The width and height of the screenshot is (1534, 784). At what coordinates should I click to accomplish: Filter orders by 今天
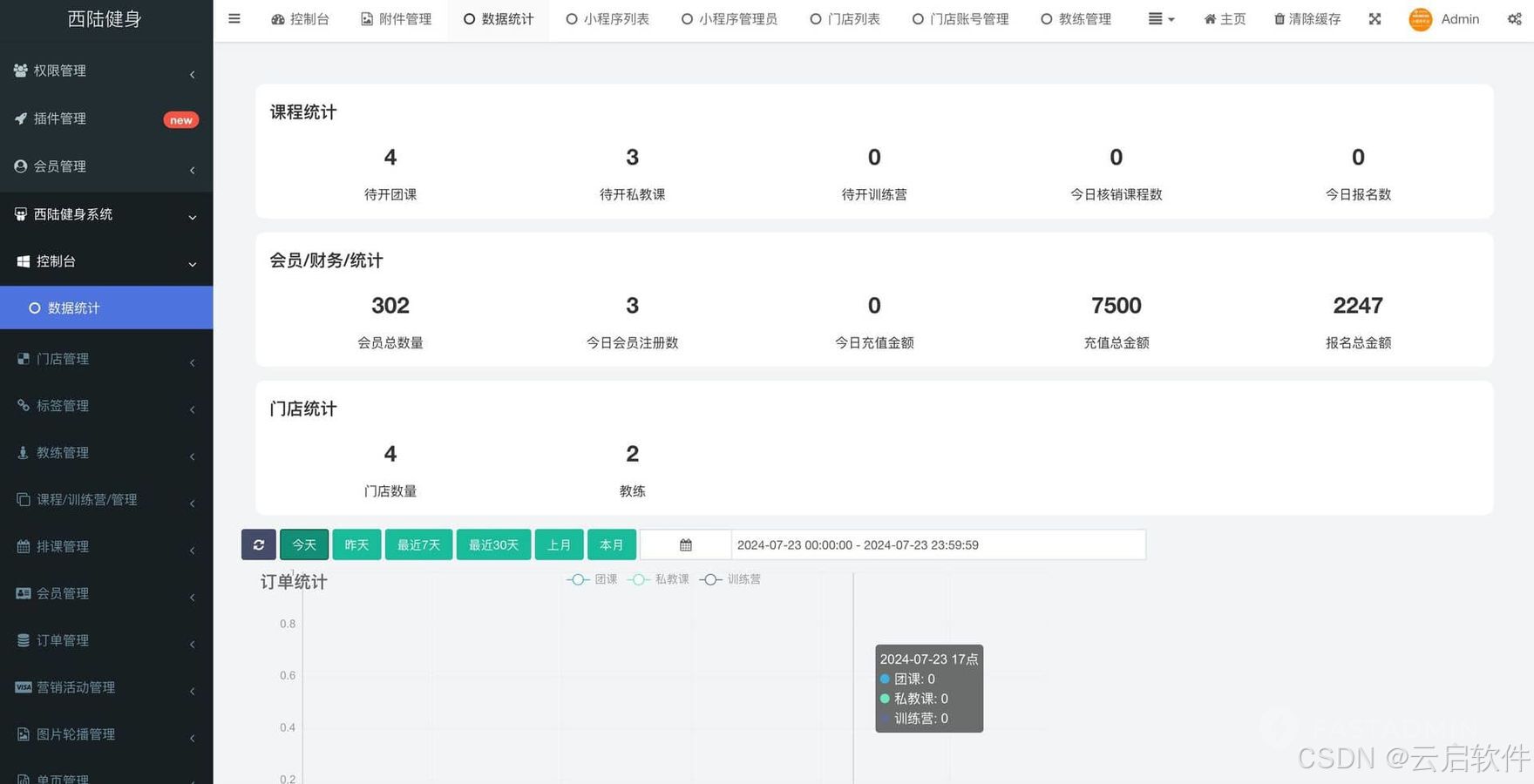[304, 544]
